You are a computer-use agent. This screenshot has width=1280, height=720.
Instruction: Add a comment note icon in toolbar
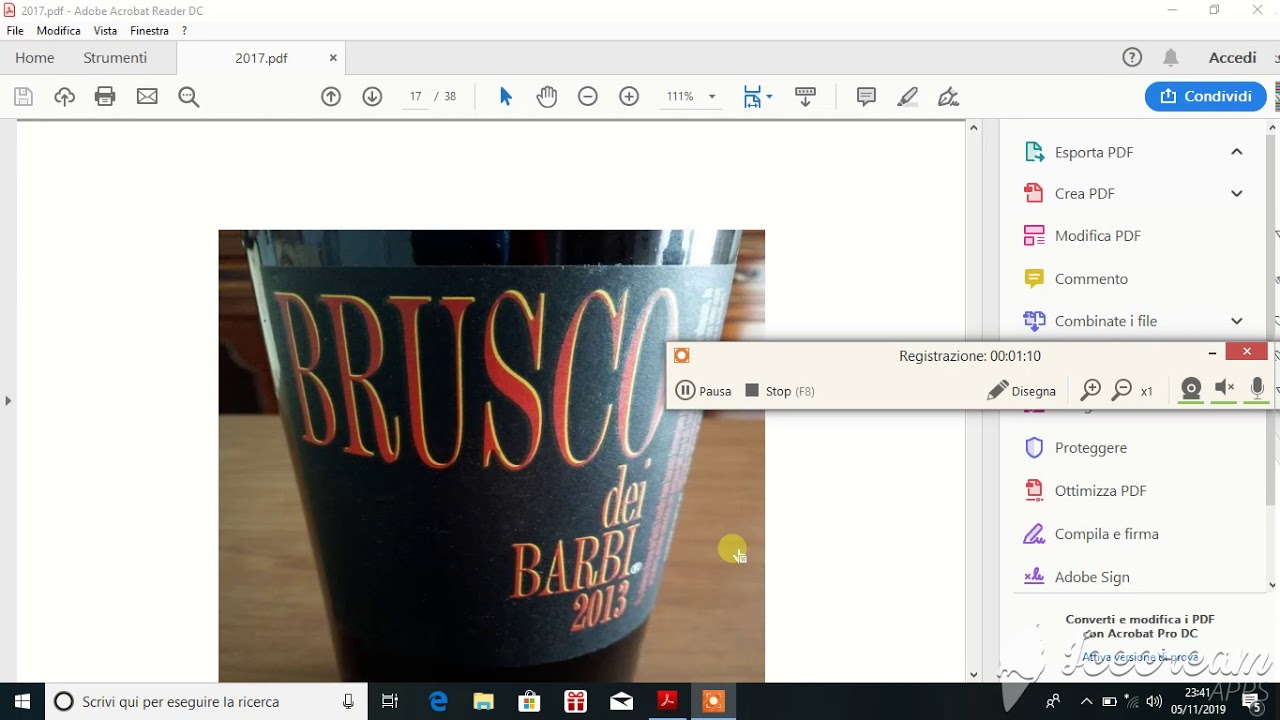coord(866,97)
